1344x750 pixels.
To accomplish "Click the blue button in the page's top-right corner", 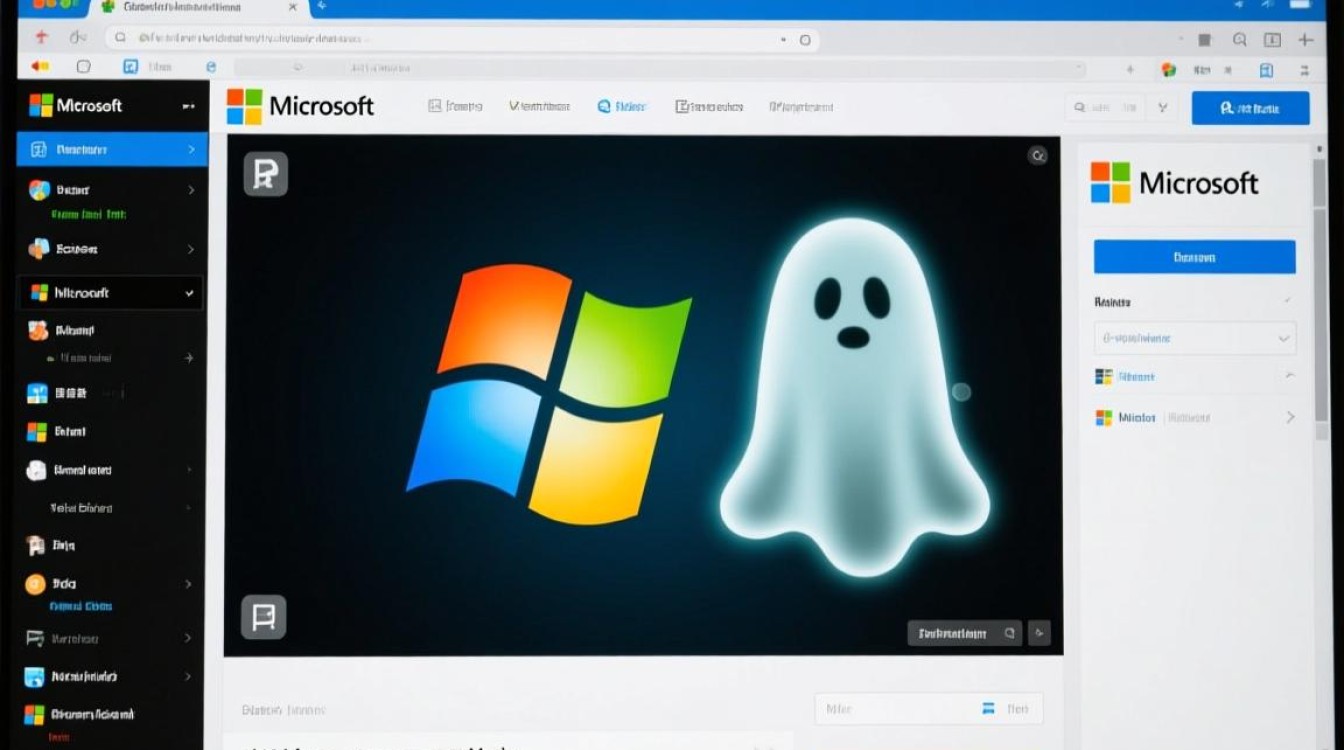I will (1250, 108).
